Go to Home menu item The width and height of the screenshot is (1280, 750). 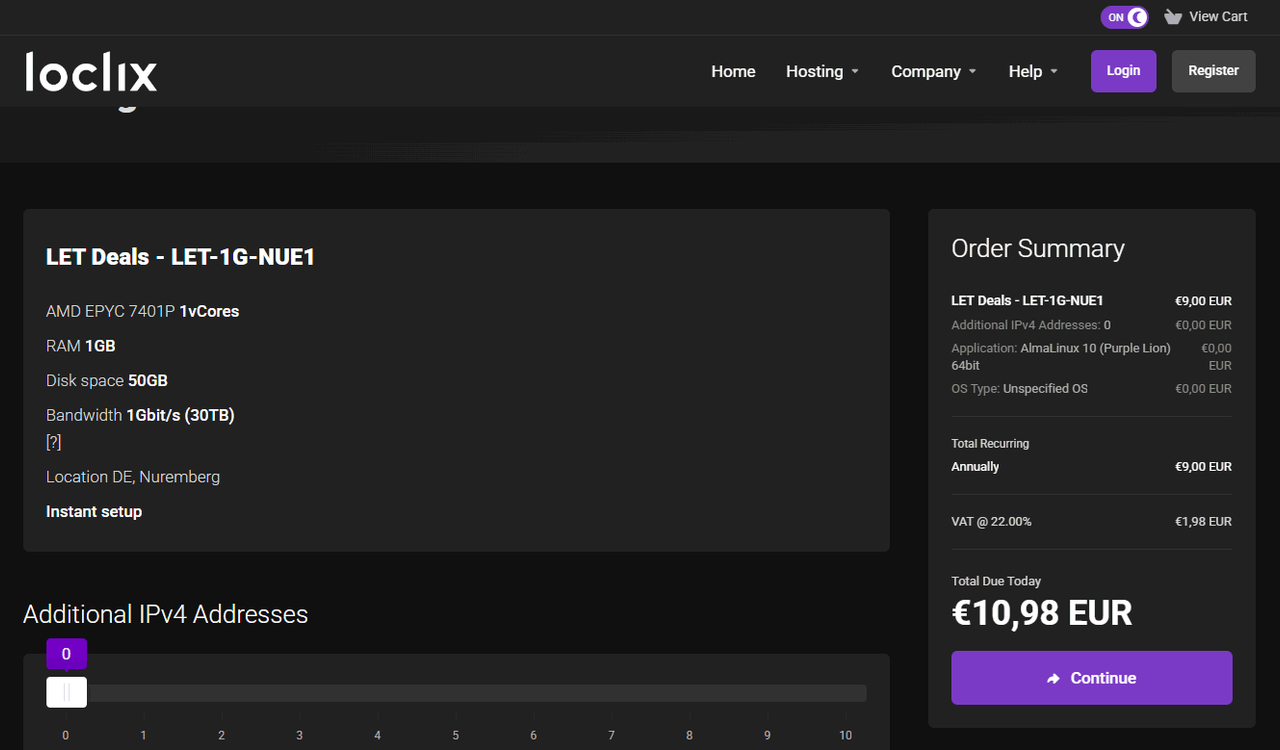click(x=733, y=71)
